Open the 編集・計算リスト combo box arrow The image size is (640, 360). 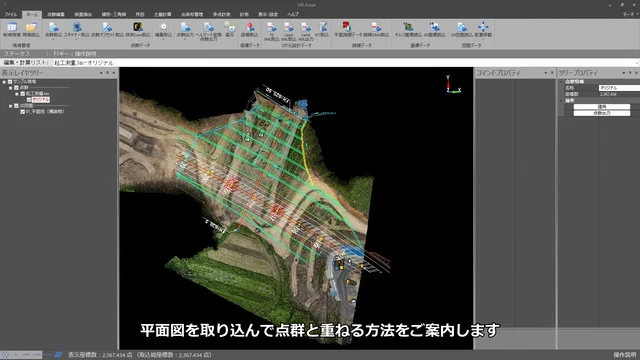coord(637,63)
